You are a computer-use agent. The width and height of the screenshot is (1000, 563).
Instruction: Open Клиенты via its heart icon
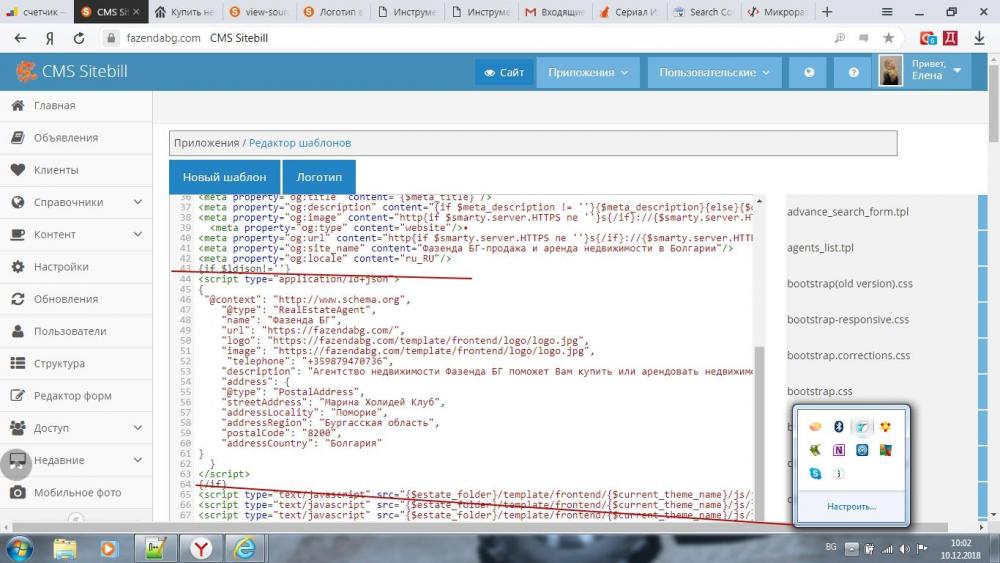17,170
